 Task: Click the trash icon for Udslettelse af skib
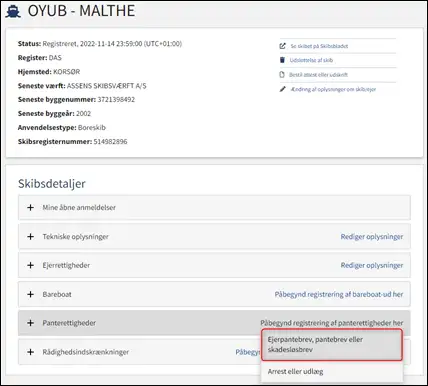click(x=282, y=60)
